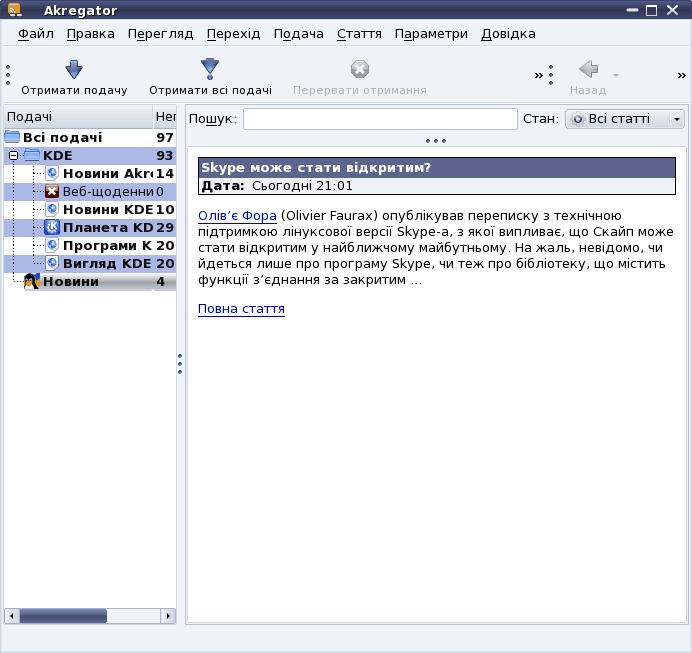
Task: Expand the hidden toolbar items chevron at far right
Action: tap(681, 75)
